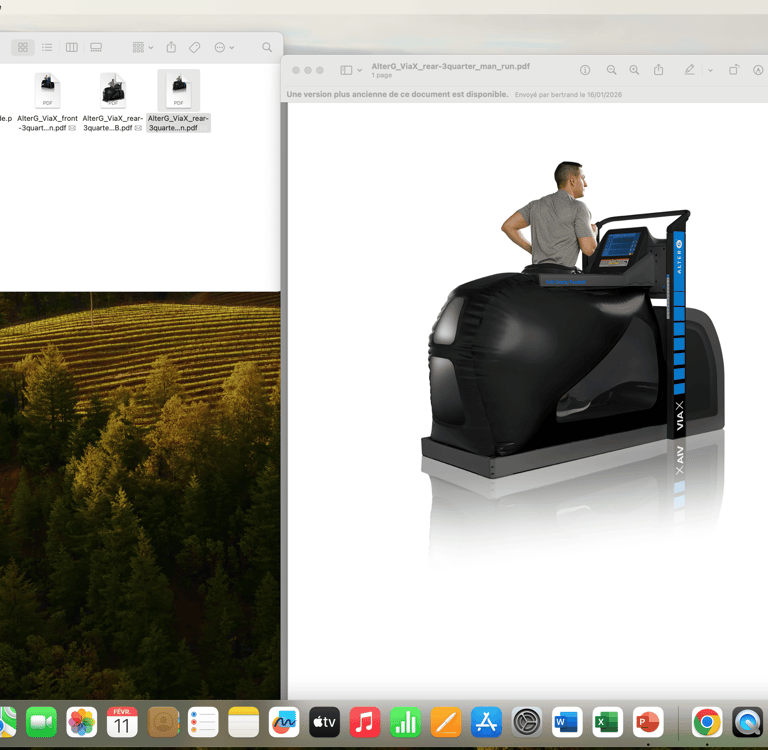Image resolution: width=768 pixels, height=750 pixels.
Task: Open the QuickTime Player Dock icon
Action: tap(747, 722)
